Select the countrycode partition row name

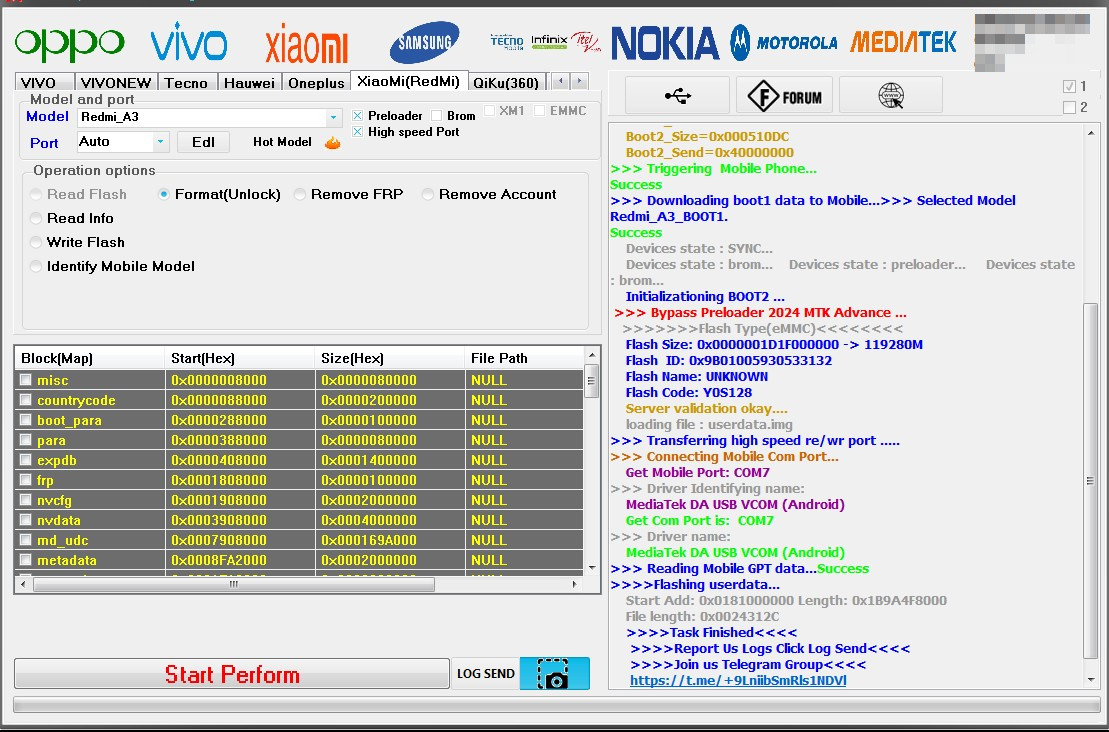(76, 400)
